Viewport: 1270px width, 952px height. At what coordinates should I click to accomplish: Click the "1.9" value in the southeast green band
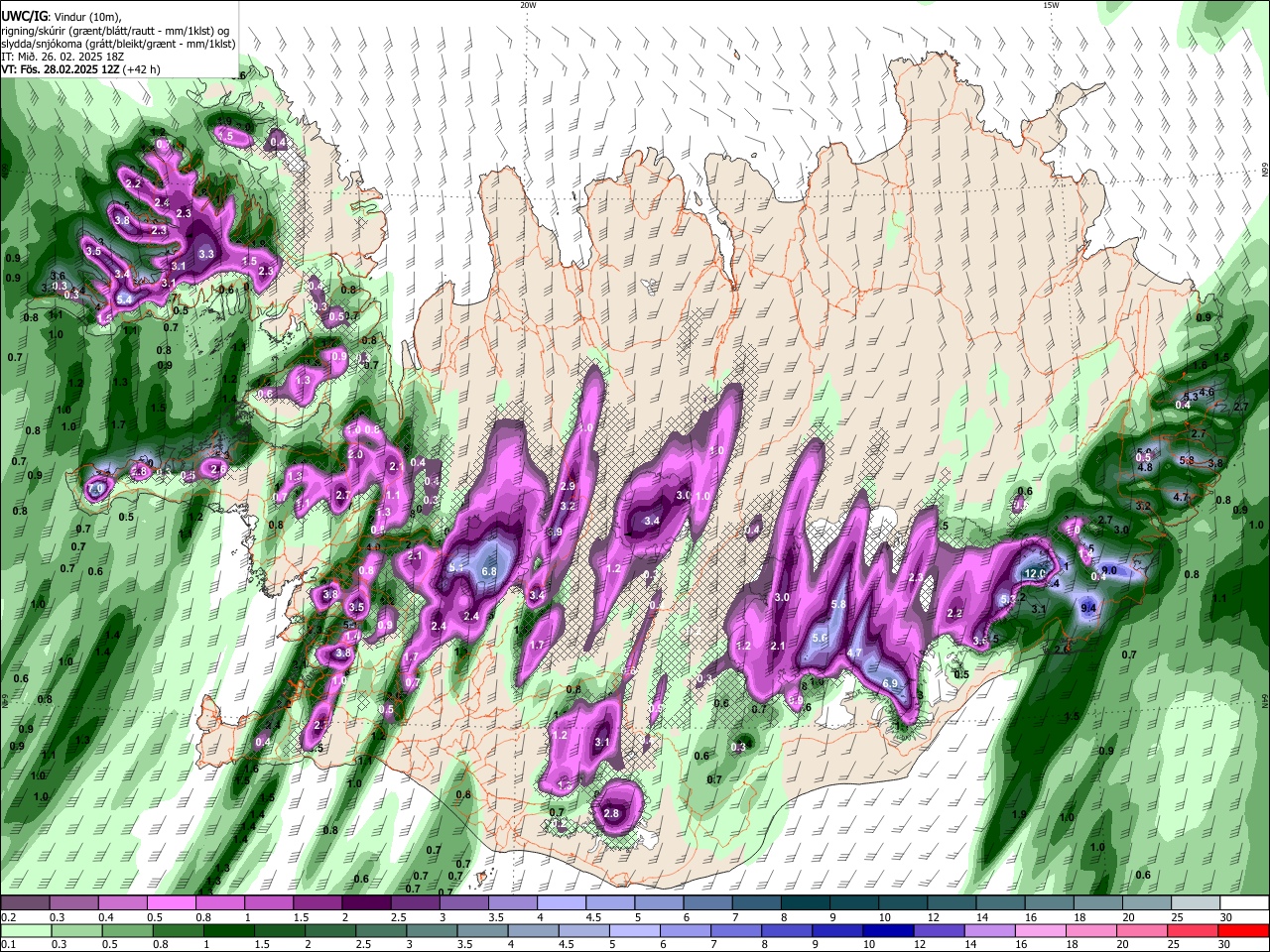coord(1019,815)
